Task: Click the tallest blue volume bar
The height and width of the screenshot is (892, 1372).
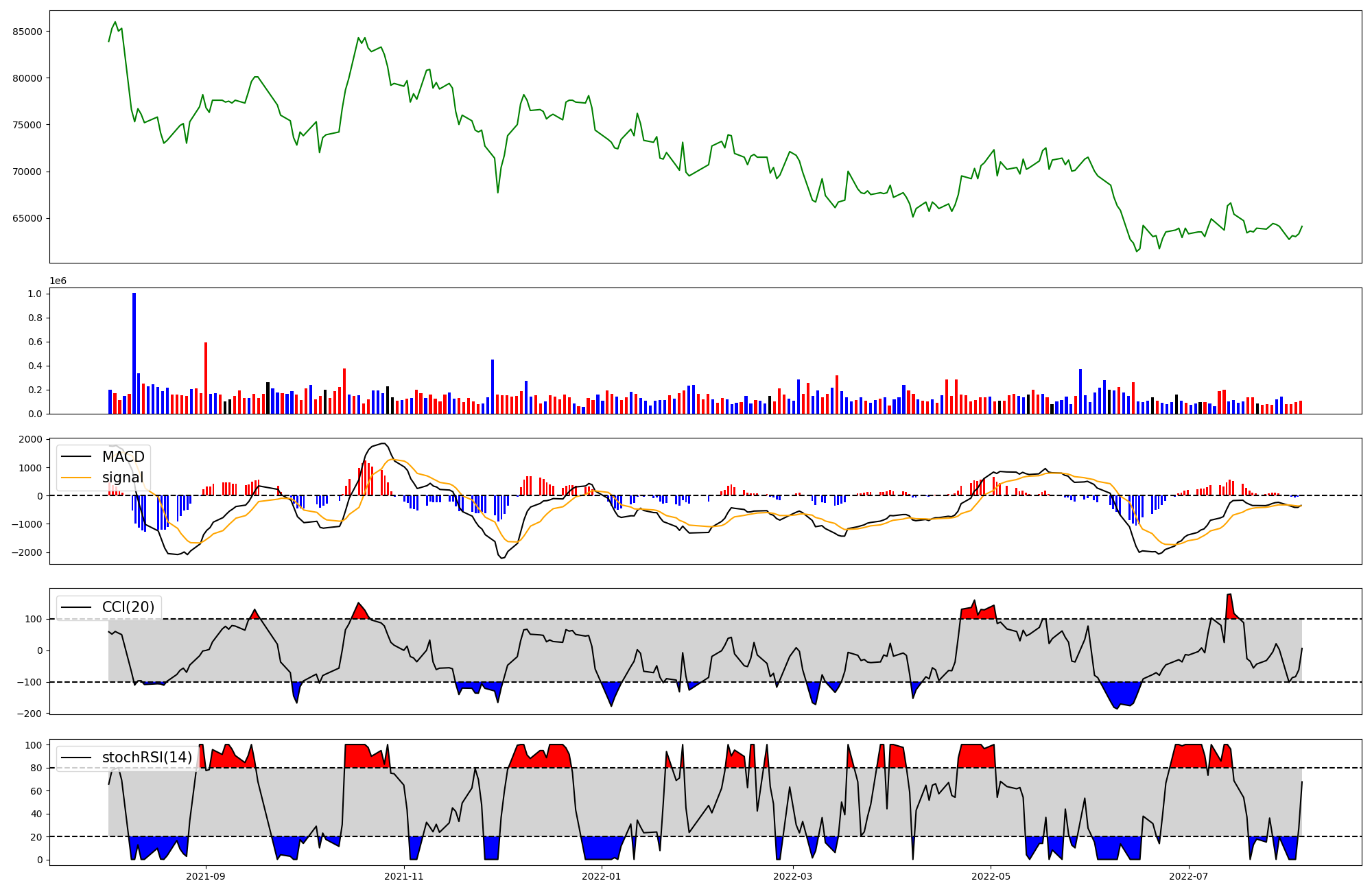Action: coord(134,353)
